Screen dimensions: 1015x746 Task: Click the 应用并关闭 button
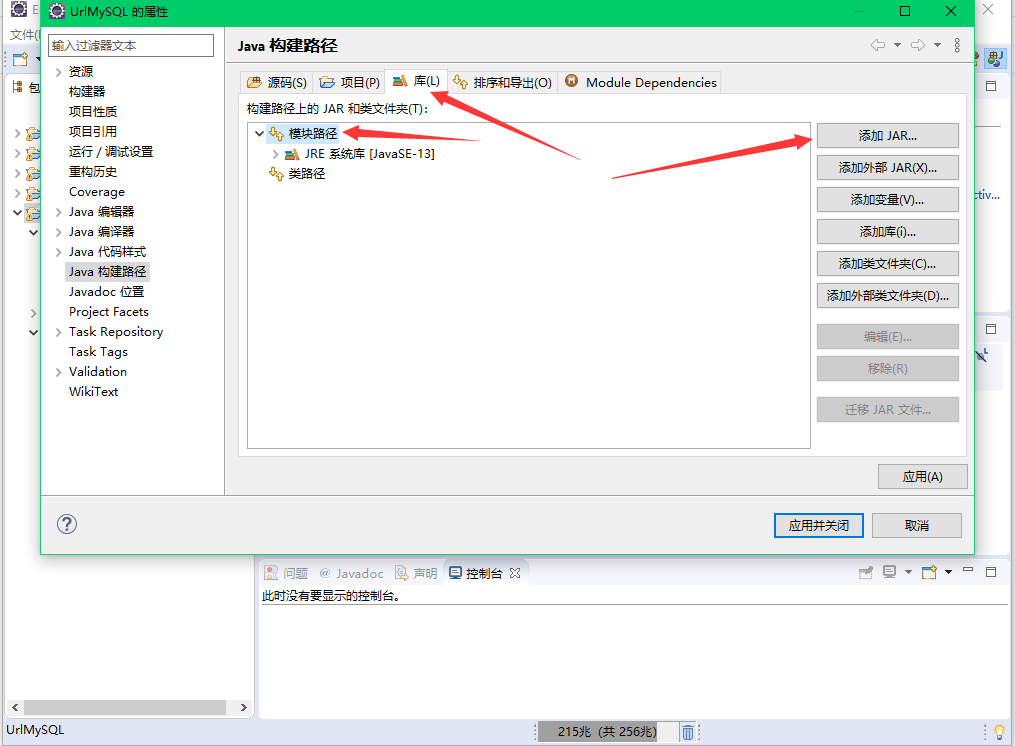coord(818,524)
